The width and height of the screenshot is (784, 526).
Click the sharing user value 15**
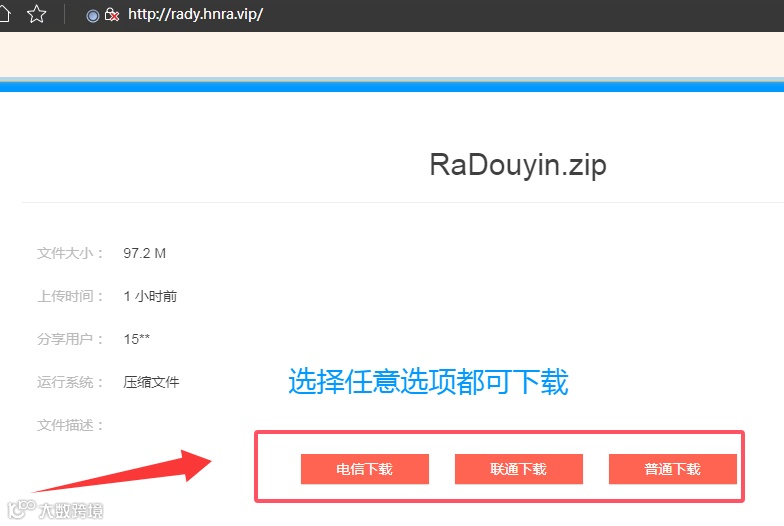pyautogui.click(x=136, y=339)
